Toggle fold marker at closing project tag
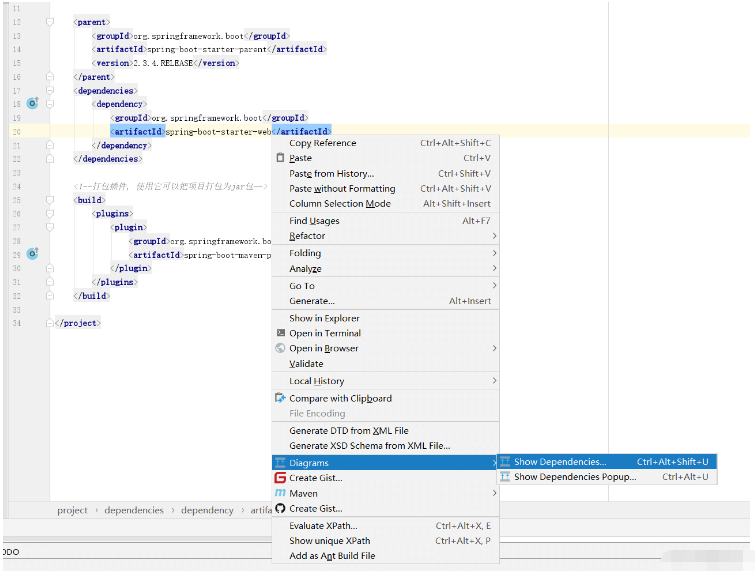Viewport: 756px width, 571px height. coord(50,323)
